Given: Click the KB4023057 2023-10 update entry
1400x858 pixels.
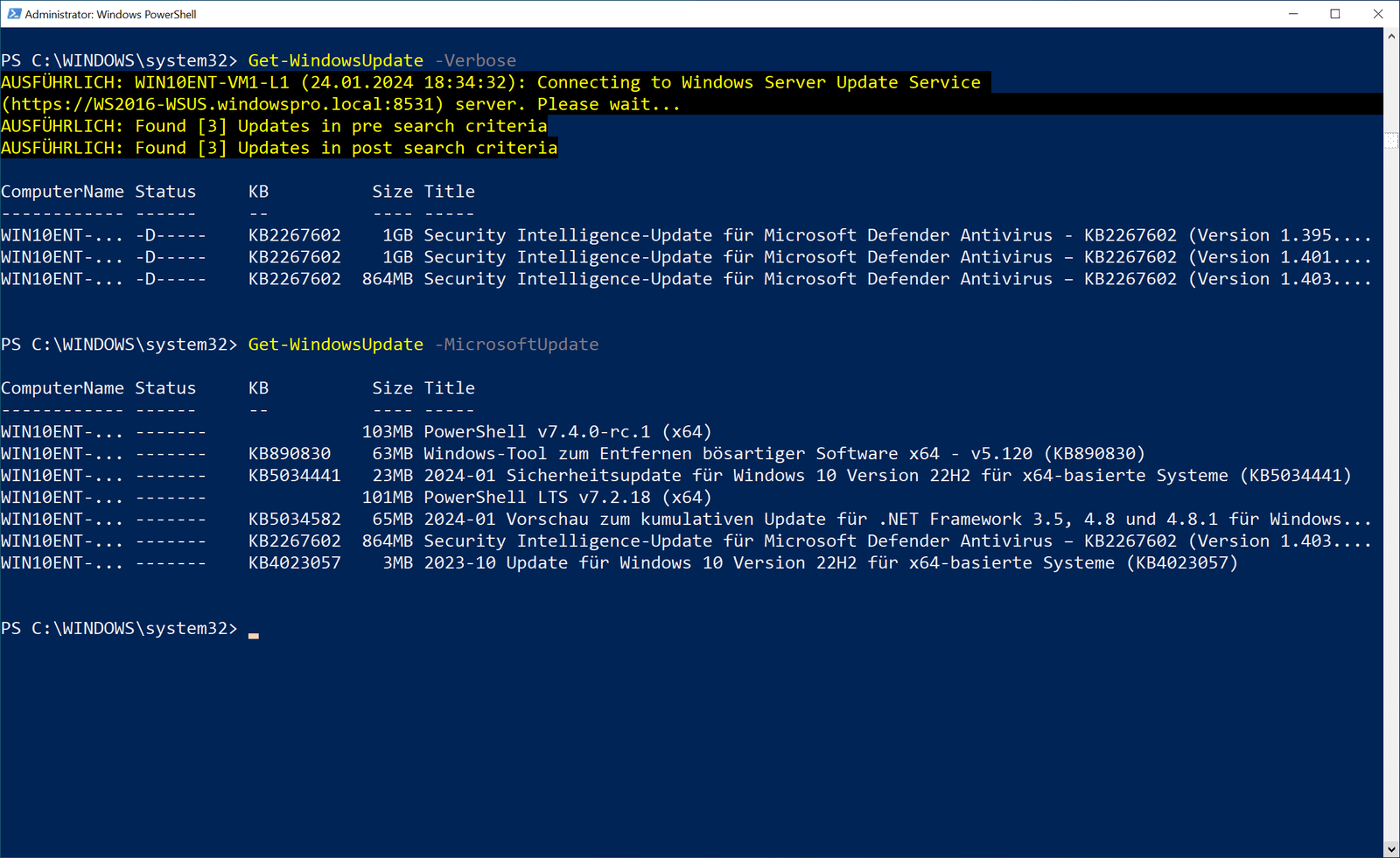Looking at the screenshot, I should tap(612, 562).
